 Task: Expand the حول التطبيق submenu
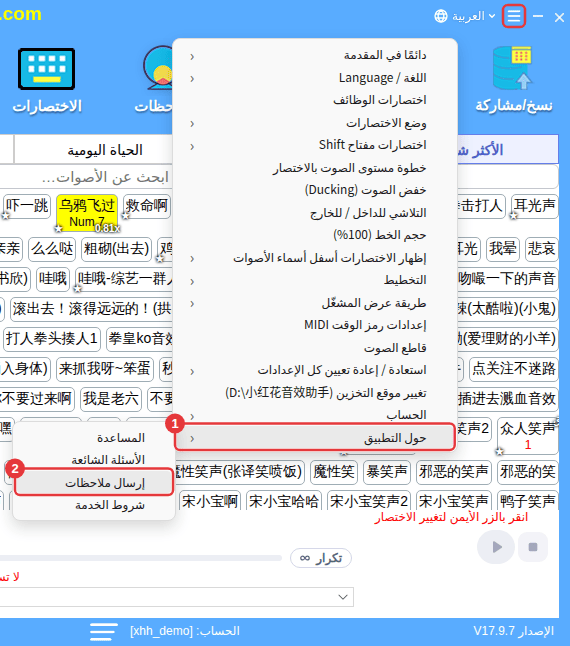tap(315, 438)
